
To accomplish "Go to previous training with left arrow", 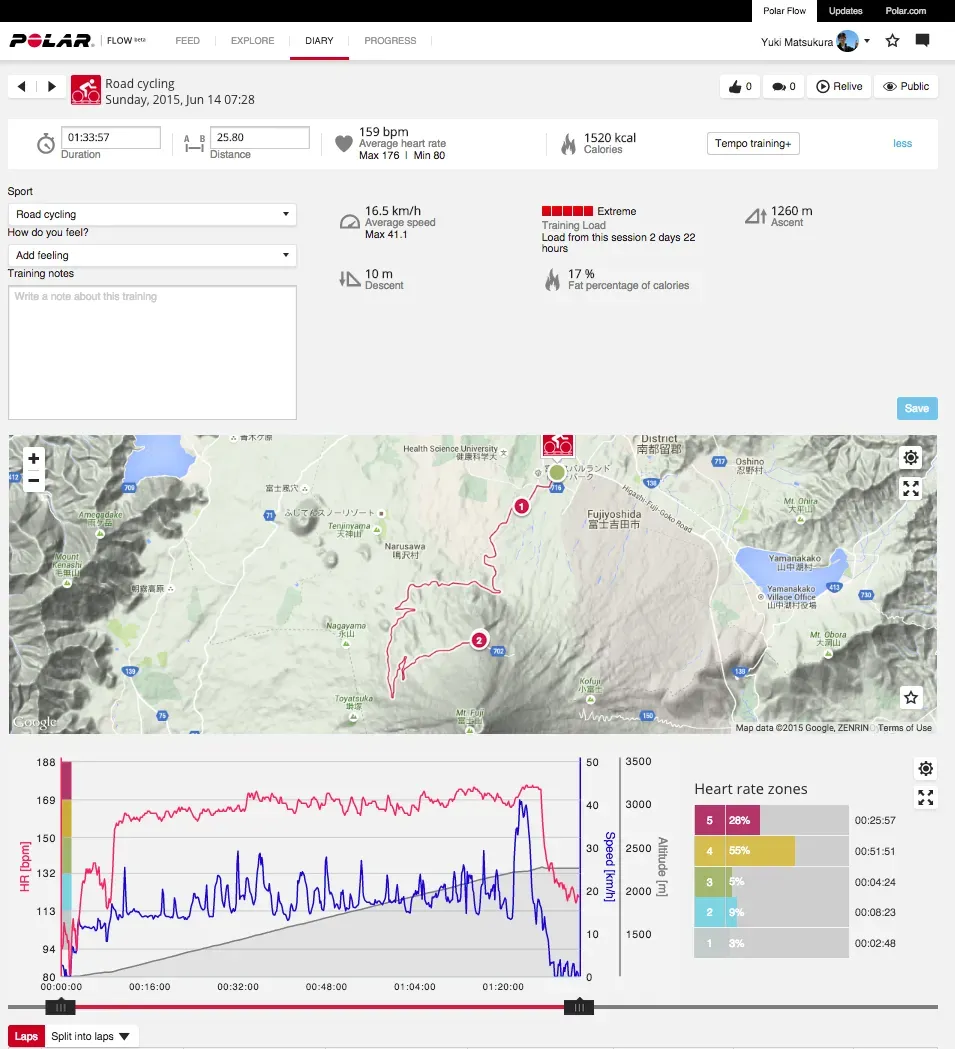I will (22, 87).
